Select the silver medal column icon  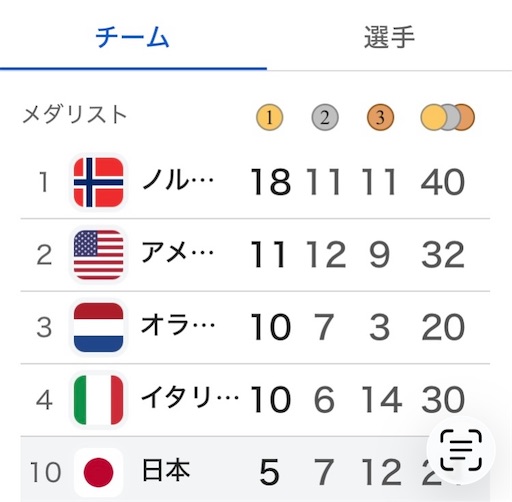click(325, 117)
